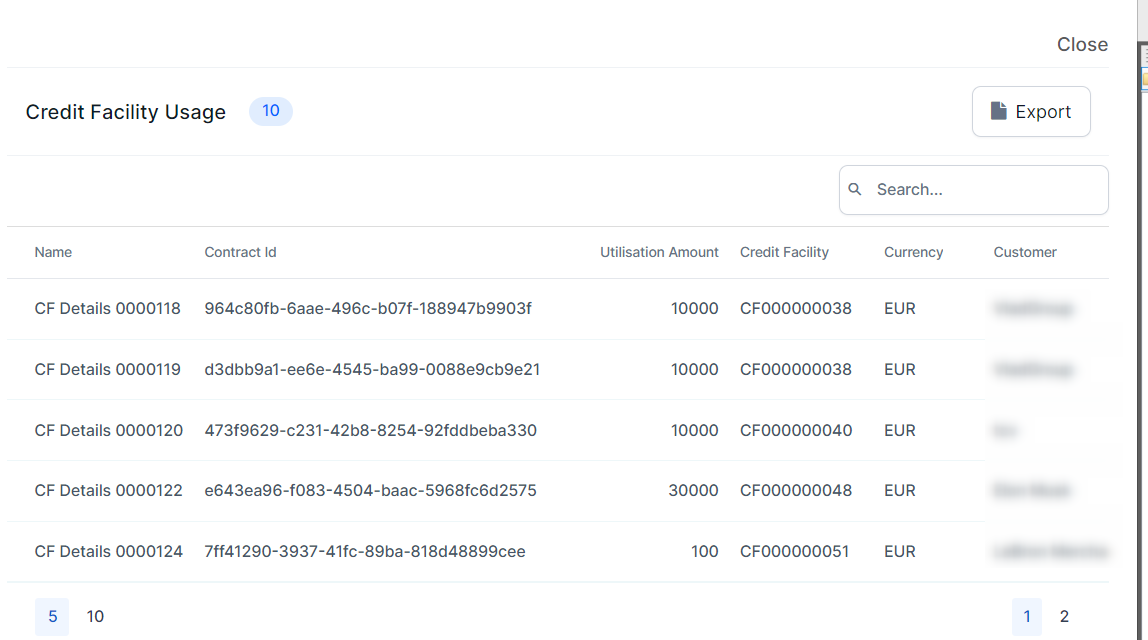1148x640 pixels.
Task: Sort by Name column header
Action: pos(53,252)
